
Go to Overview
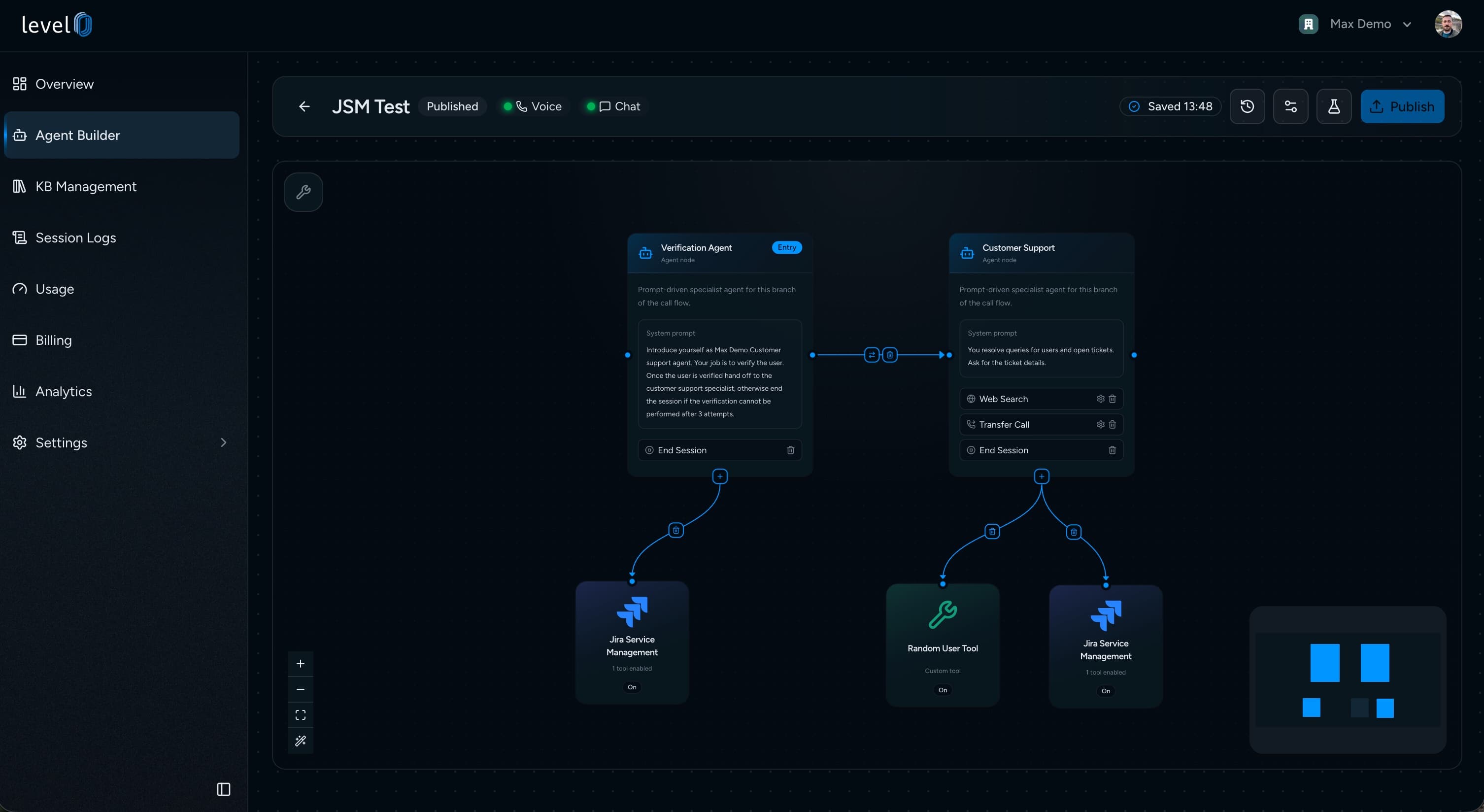point(122,84)
